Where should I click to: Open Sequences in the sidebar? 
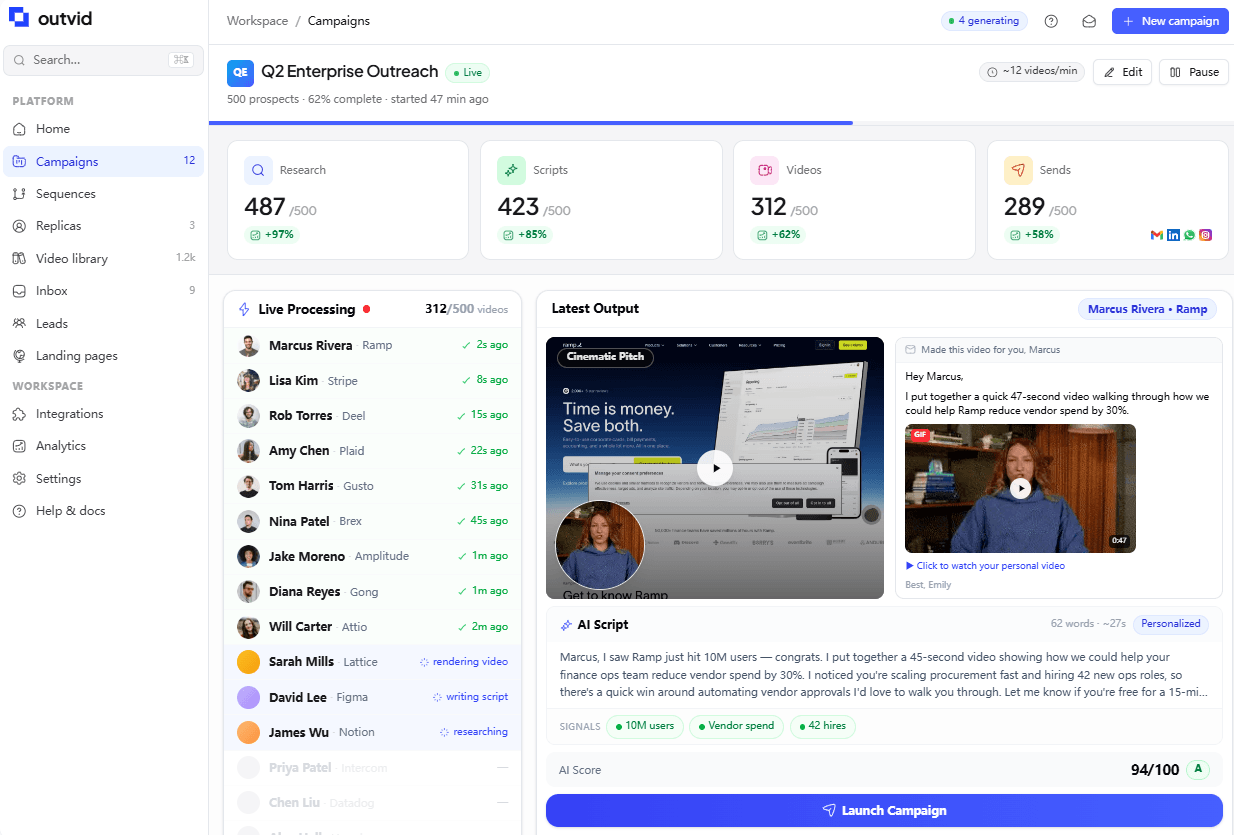[x=104, y=194]
